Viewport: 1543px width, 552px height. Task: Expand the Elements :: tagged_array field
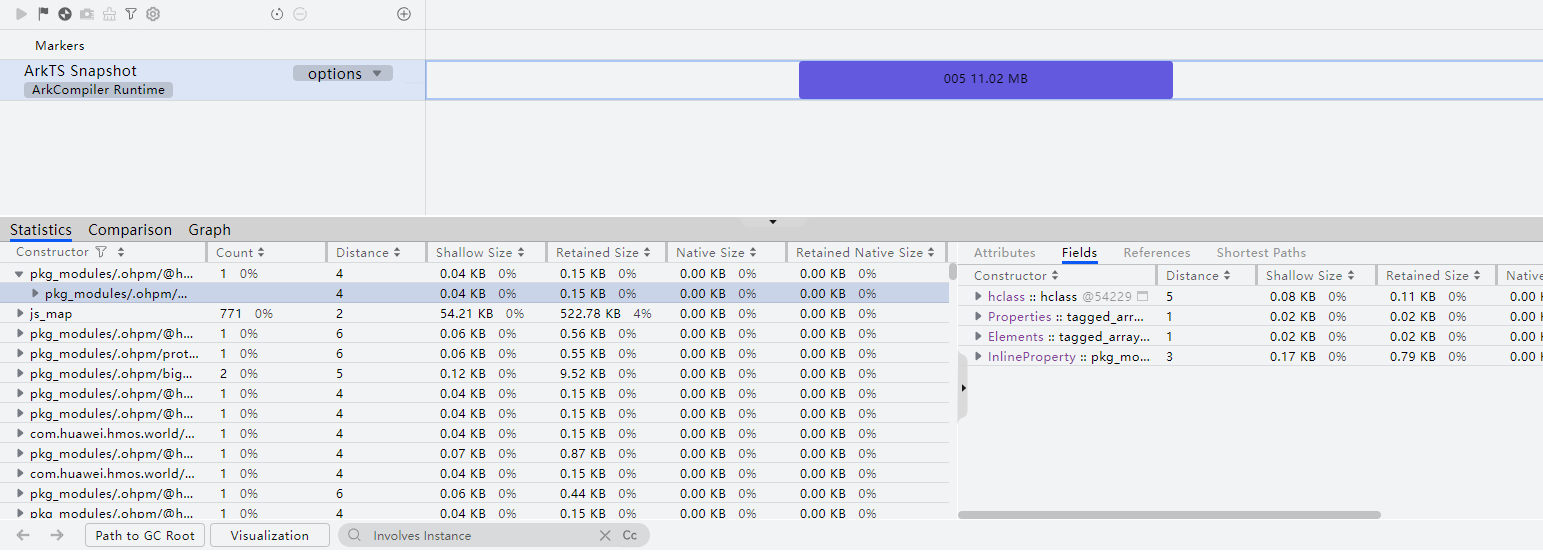(978, 337)
